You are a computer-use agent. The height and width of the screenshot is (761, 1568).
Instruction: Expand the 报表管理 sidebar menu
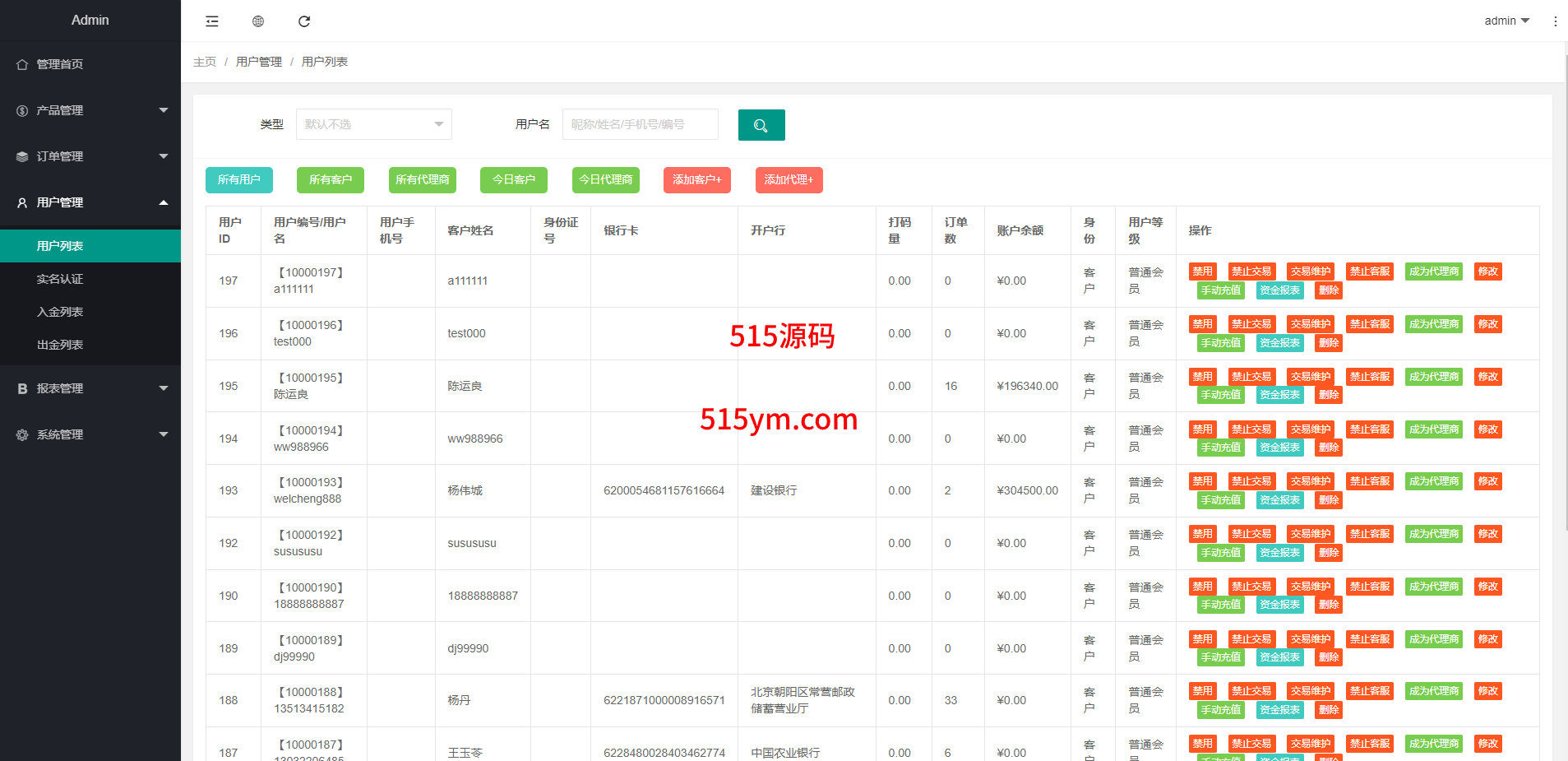(x=90, y=388)
